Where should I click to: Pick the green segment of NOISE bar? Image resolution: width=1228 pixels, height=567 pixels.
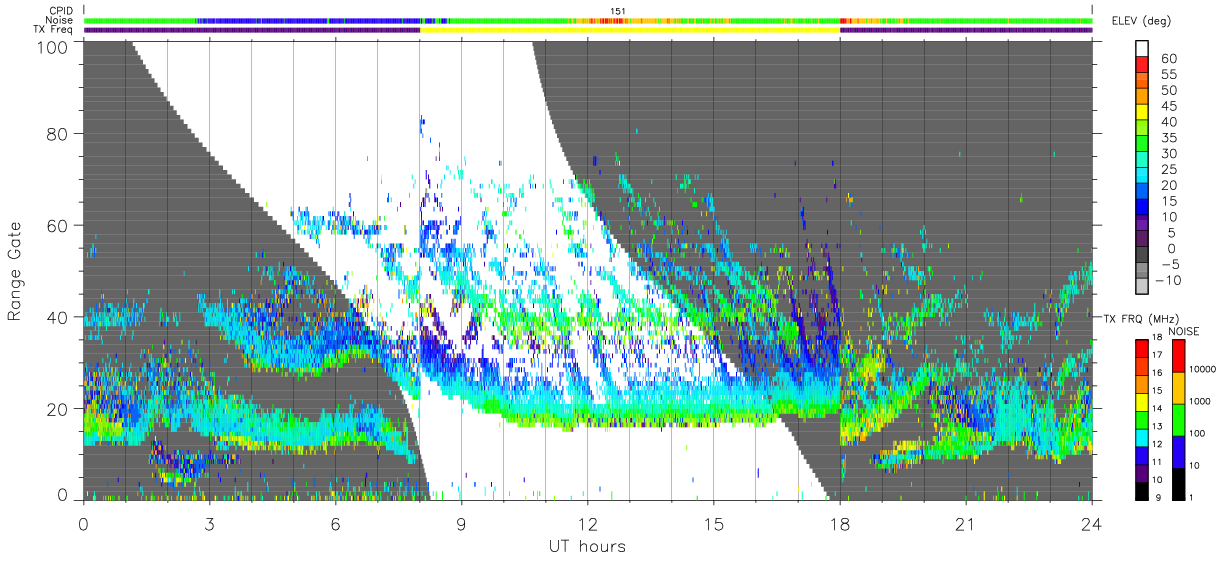1180,418
